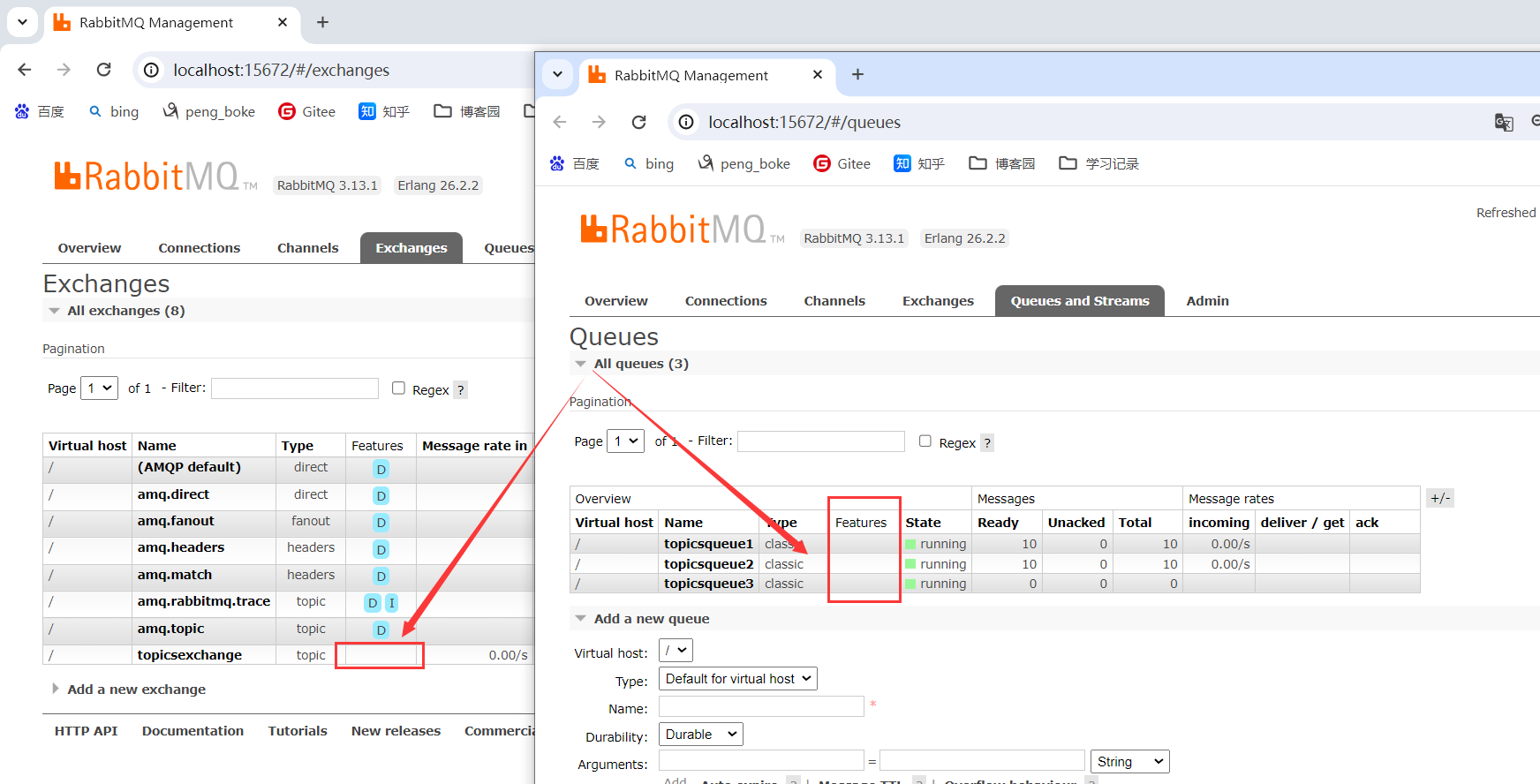
Task: Focus Filter input on queues page
Action: coord(821,441)
